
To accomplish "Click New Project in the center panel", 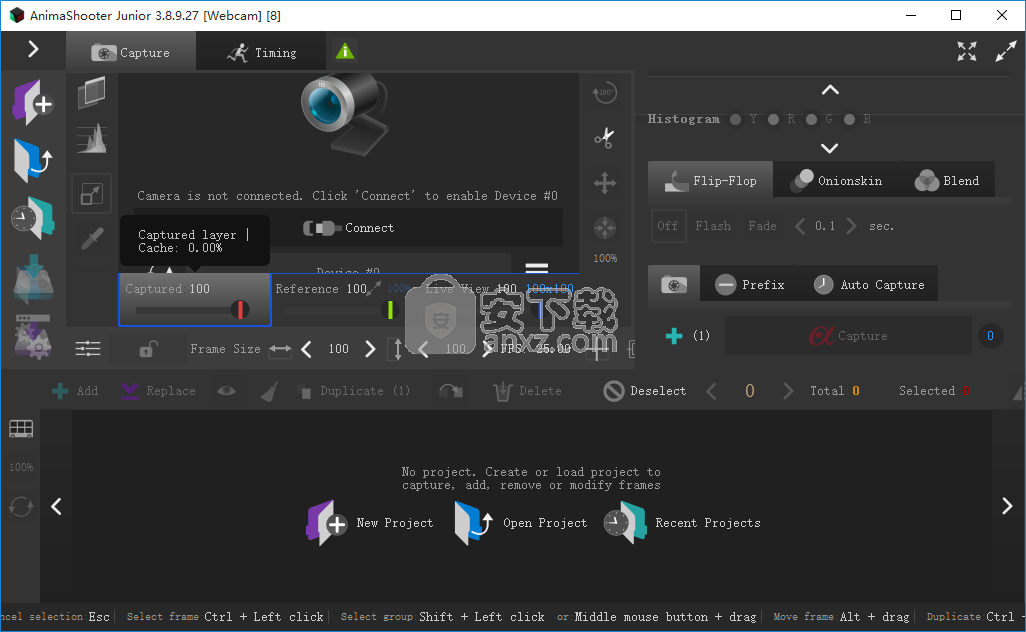I will tap(370, 523).
